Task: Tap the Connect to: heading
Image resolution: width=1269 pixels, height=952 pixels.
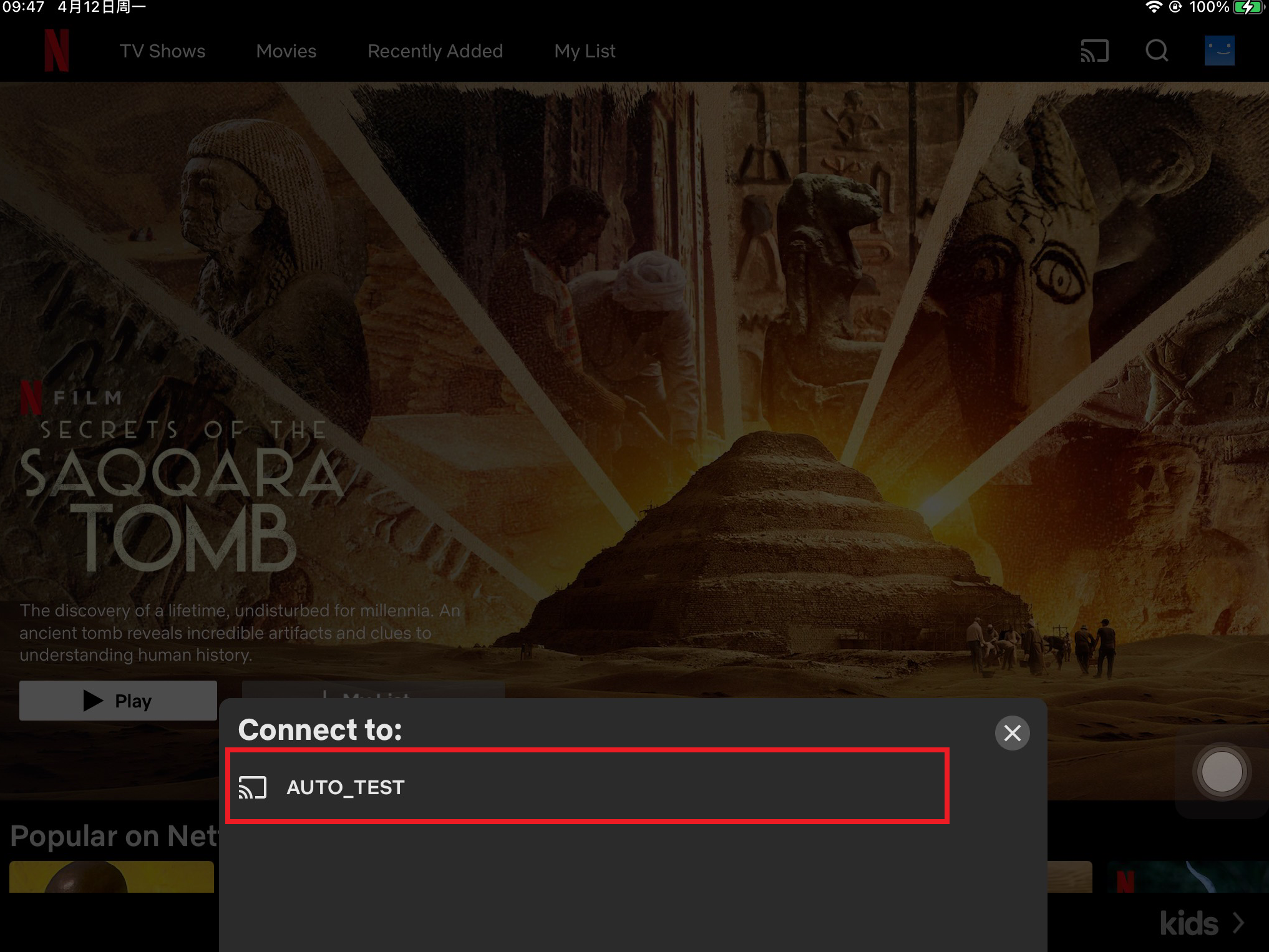Action: click(320, 729)
